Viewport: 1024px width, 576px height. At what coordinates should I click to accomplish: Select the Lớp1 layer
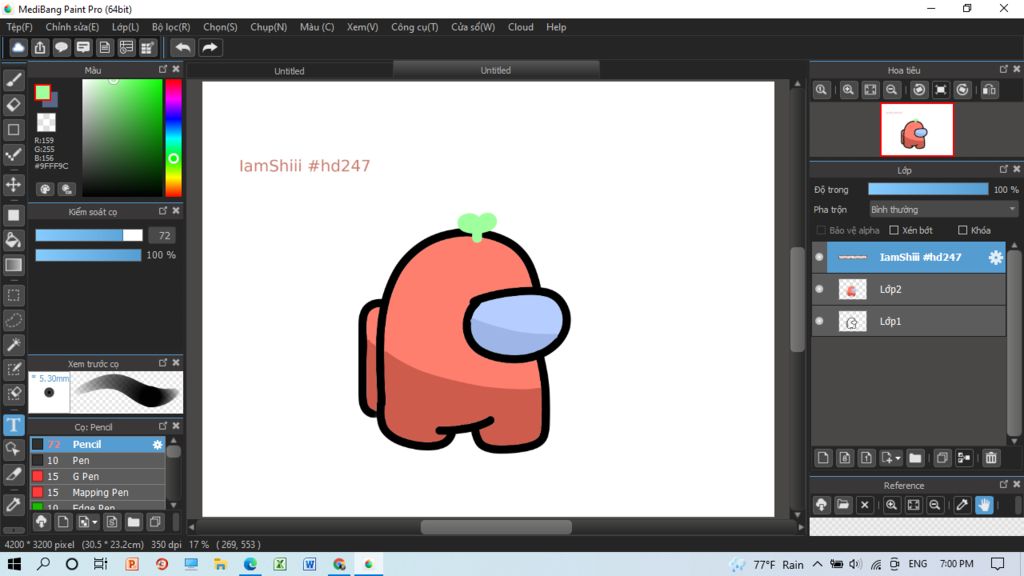tap(908, 321)
